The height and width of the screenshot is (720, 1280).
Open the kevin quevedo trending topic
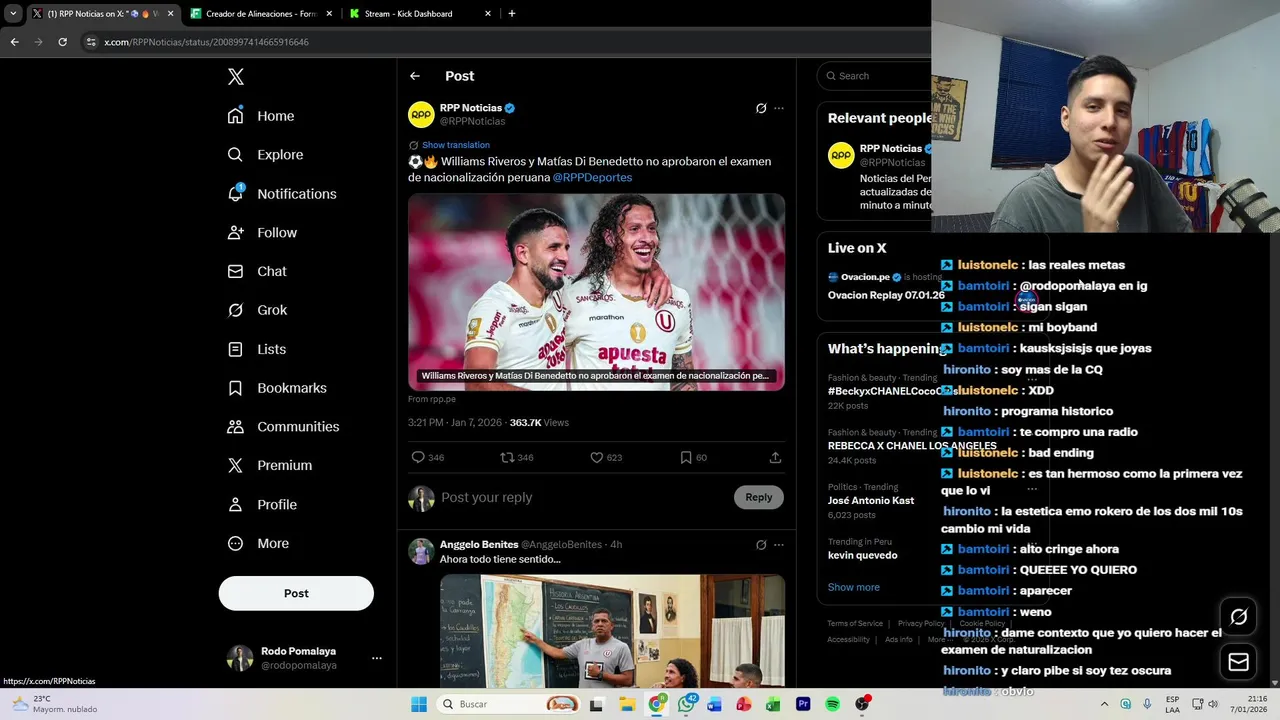pyautogui.click(x=863, y=555)
